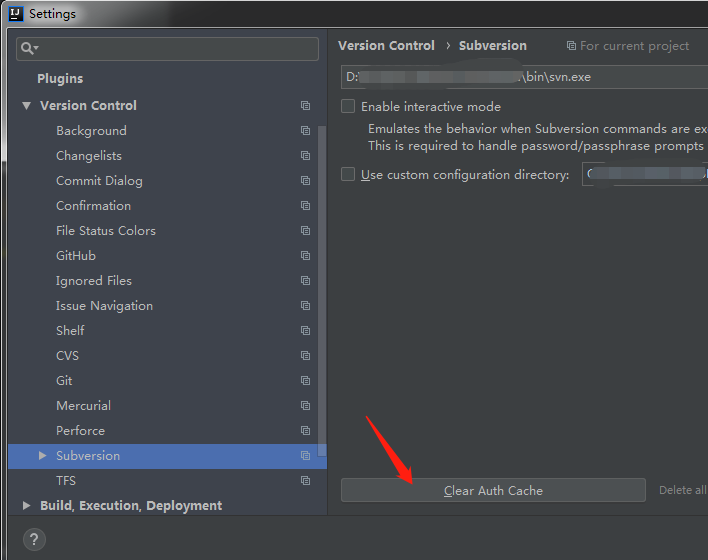Select Ignored Files in settings tree
This screenshot has height=560, width=708.
coord(94,281)
